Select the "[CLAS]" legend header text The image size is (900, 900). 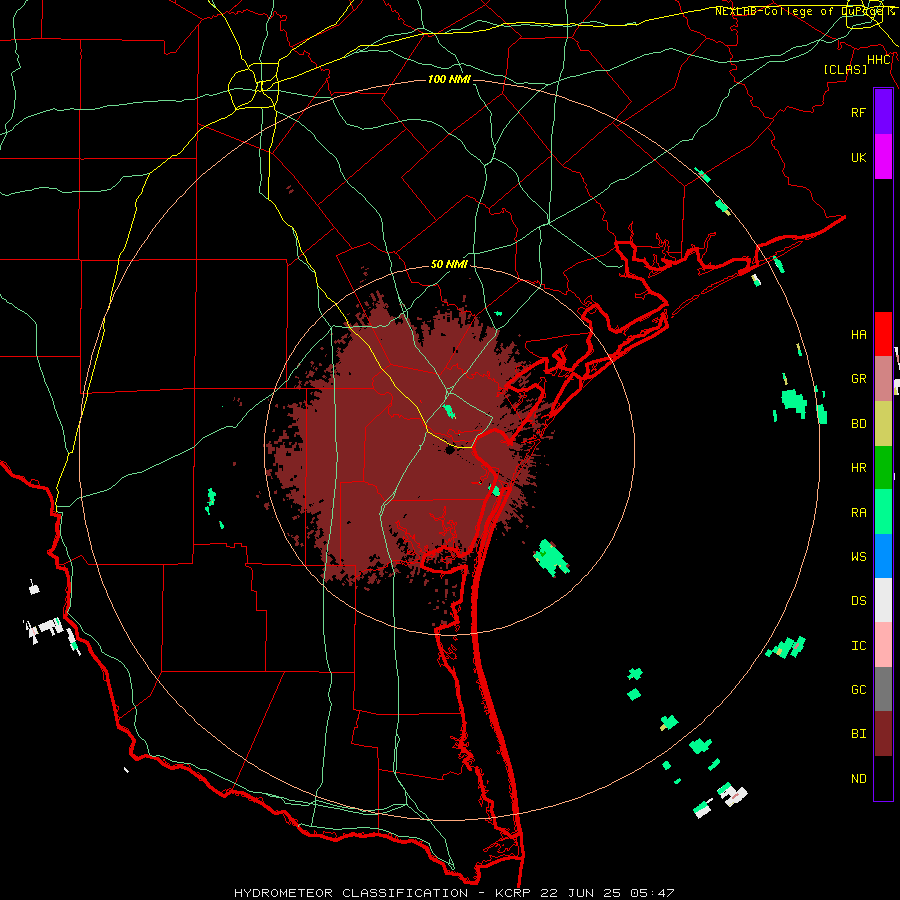pyautogui.click(x=845, y=69)
